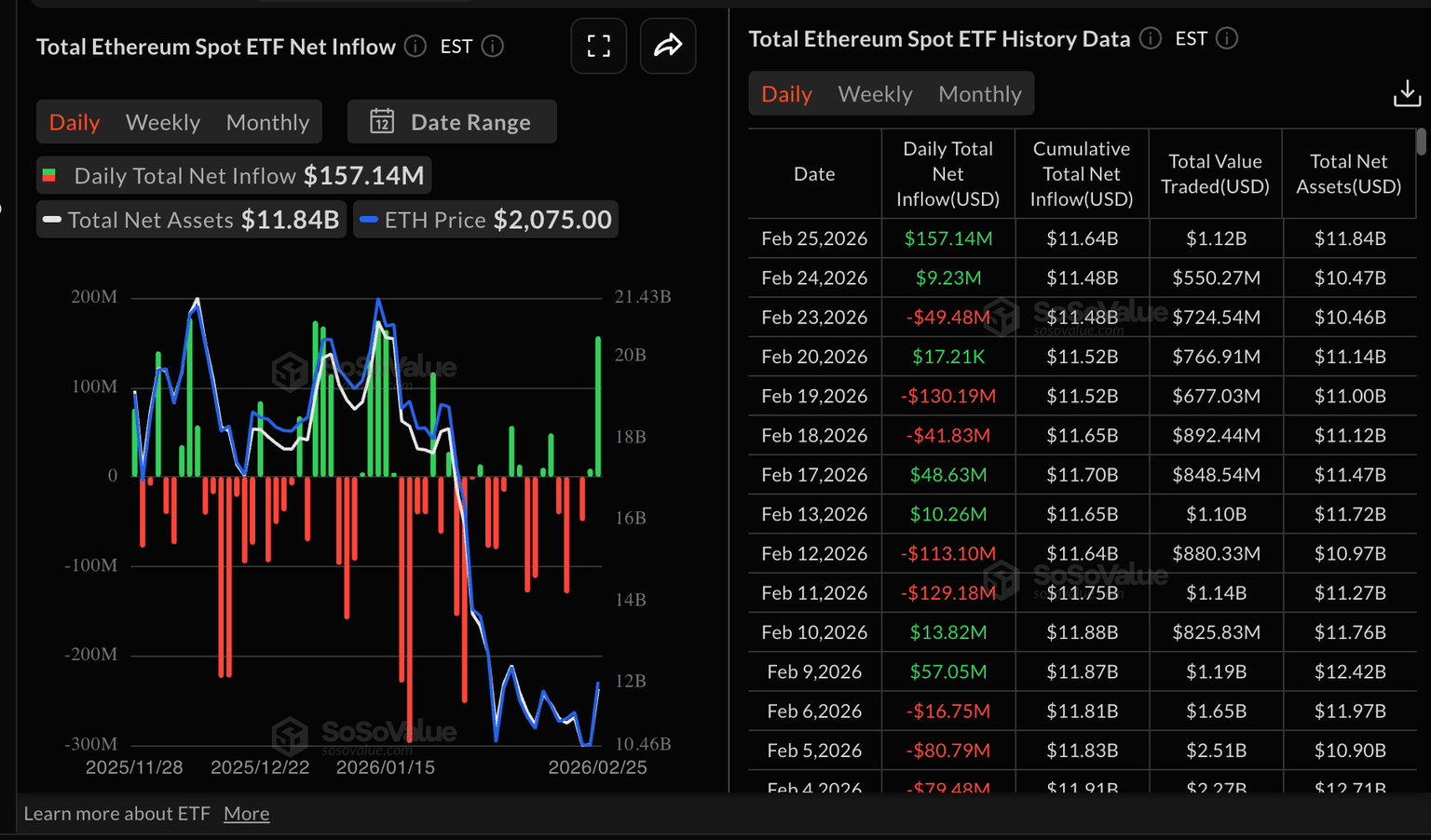Switch chart to Monthly view
The image size is (1431, 840).
coord(267,122)
